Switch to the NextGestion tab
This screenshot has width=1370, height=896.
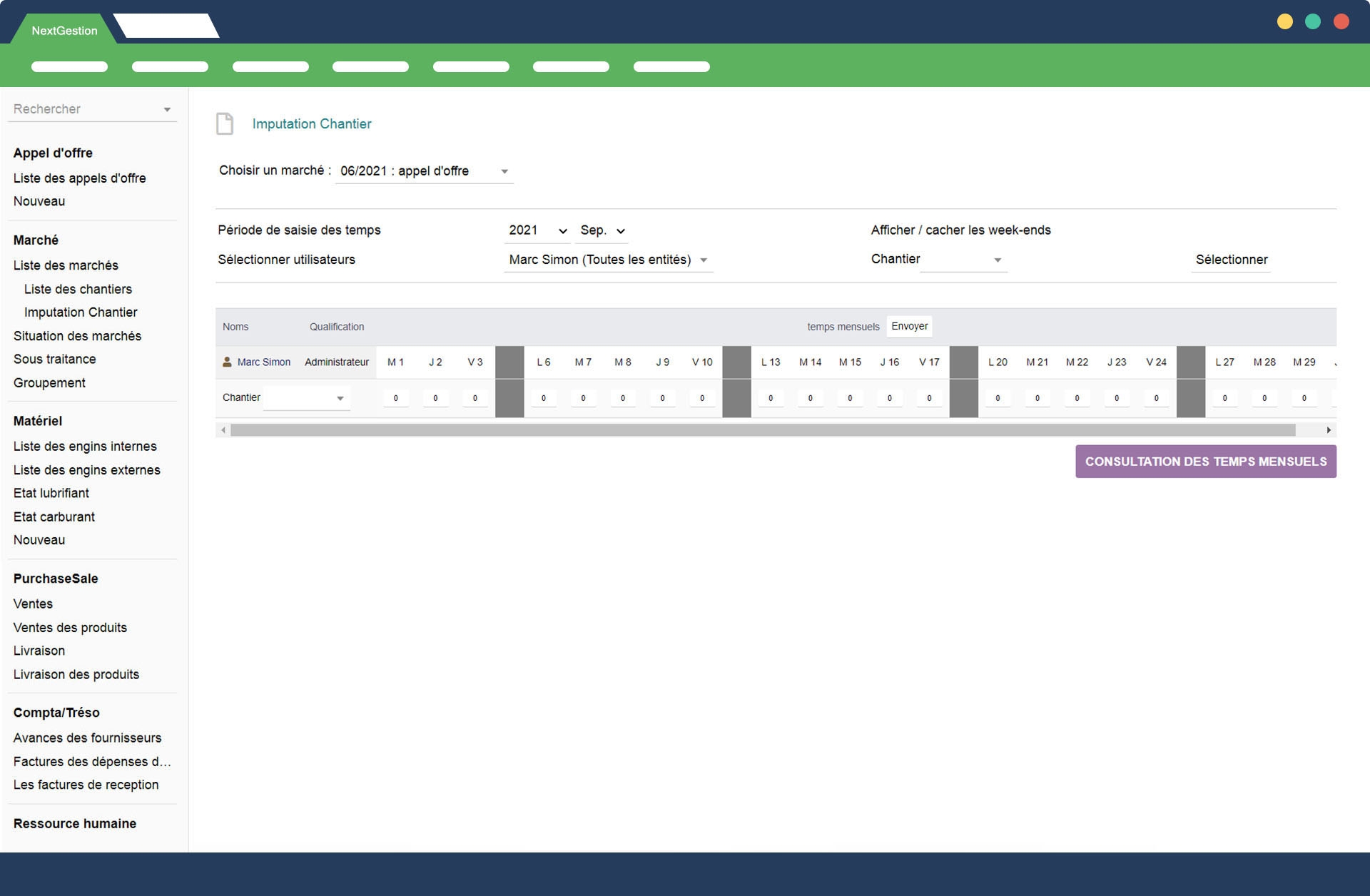point(64,31)
